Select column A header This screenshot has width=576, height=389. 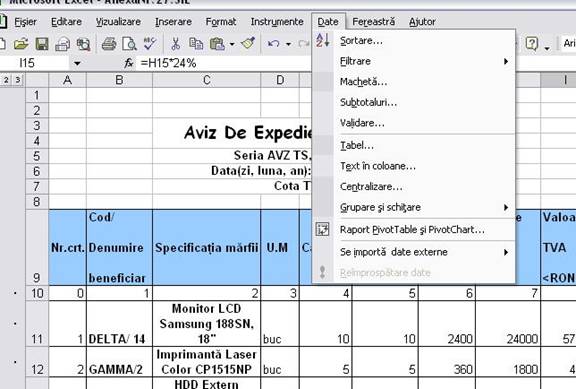[67, 80]
